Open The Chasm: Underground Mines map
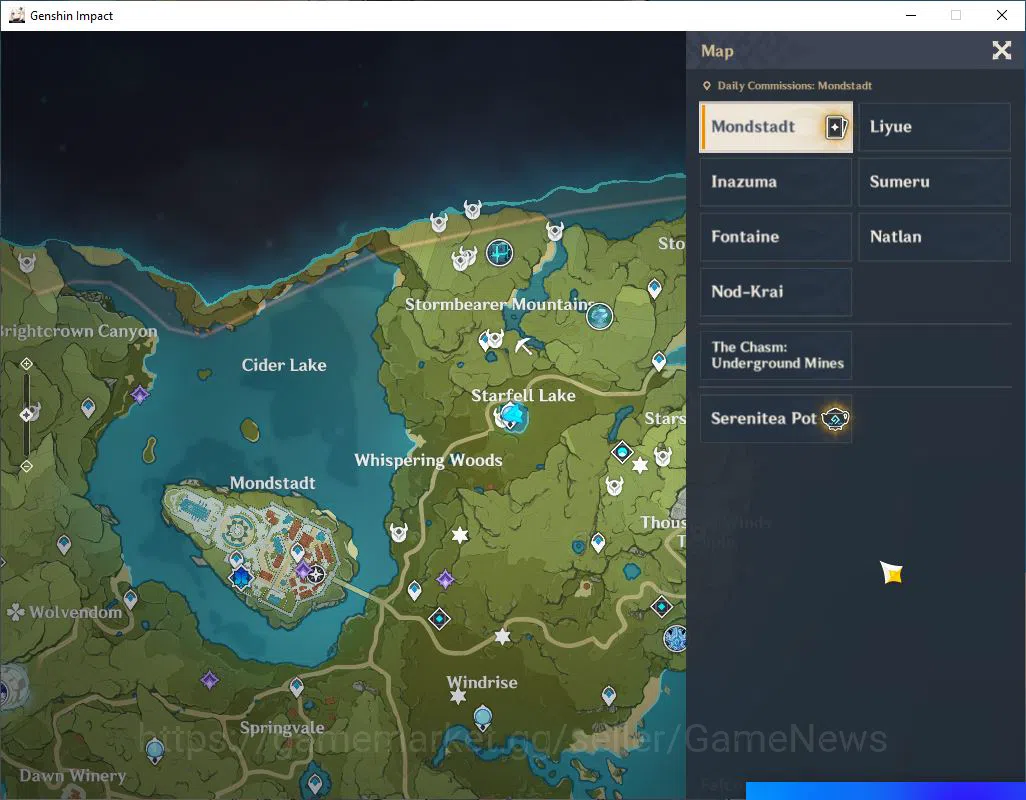The width and height of the screenshot is (1026, 800). click(776, 355)
